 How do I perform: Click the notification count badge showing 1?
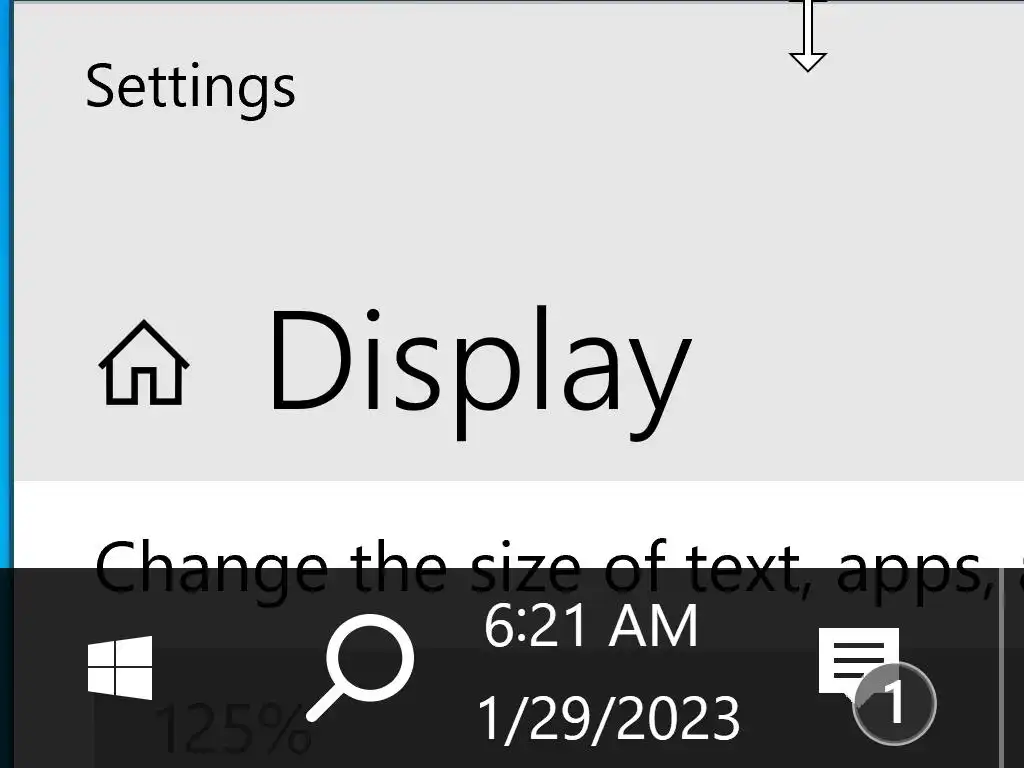tap(894, 703)
